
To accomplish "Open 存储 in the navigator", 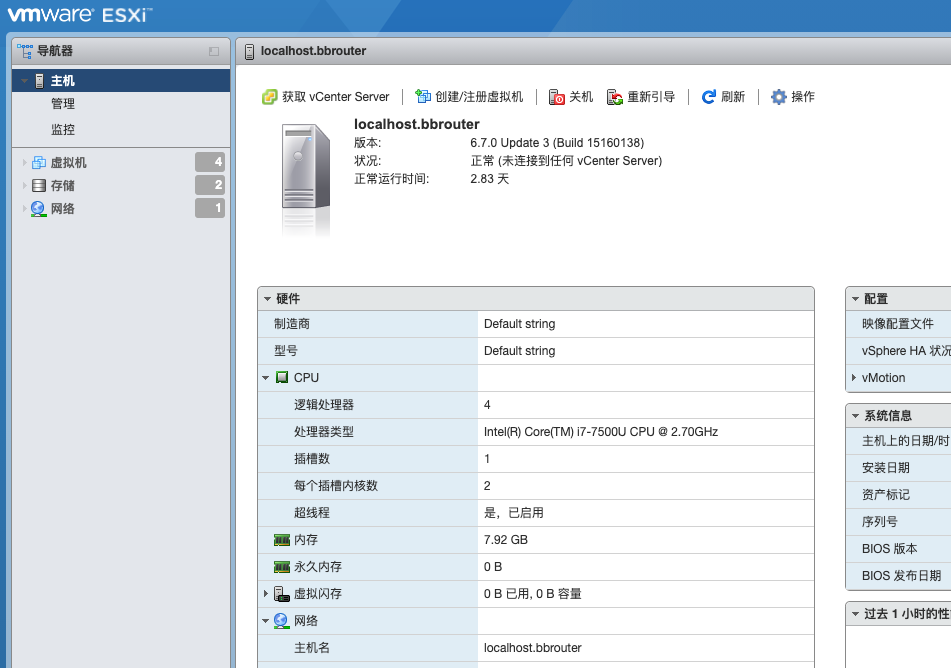I will (62, 186).
